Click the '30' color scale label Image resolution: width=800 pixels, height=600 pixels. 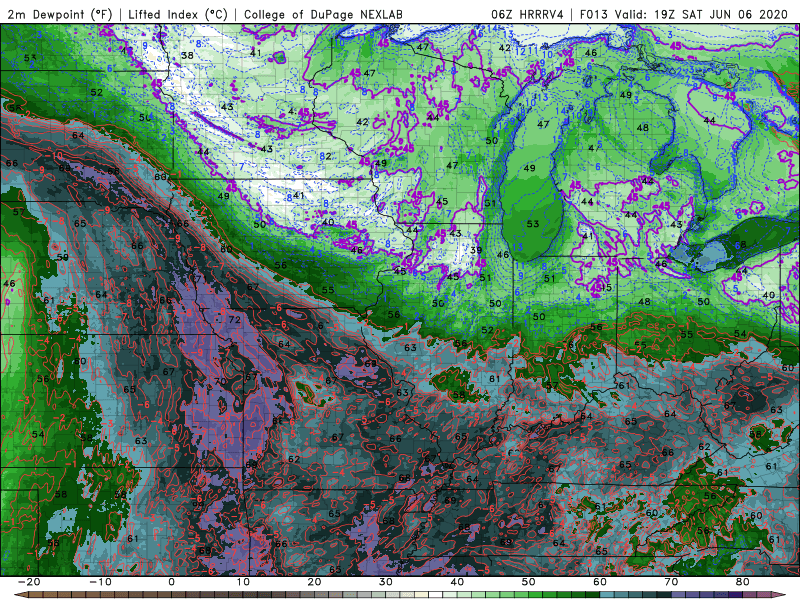pyautogui.click(x=386, y=582)
